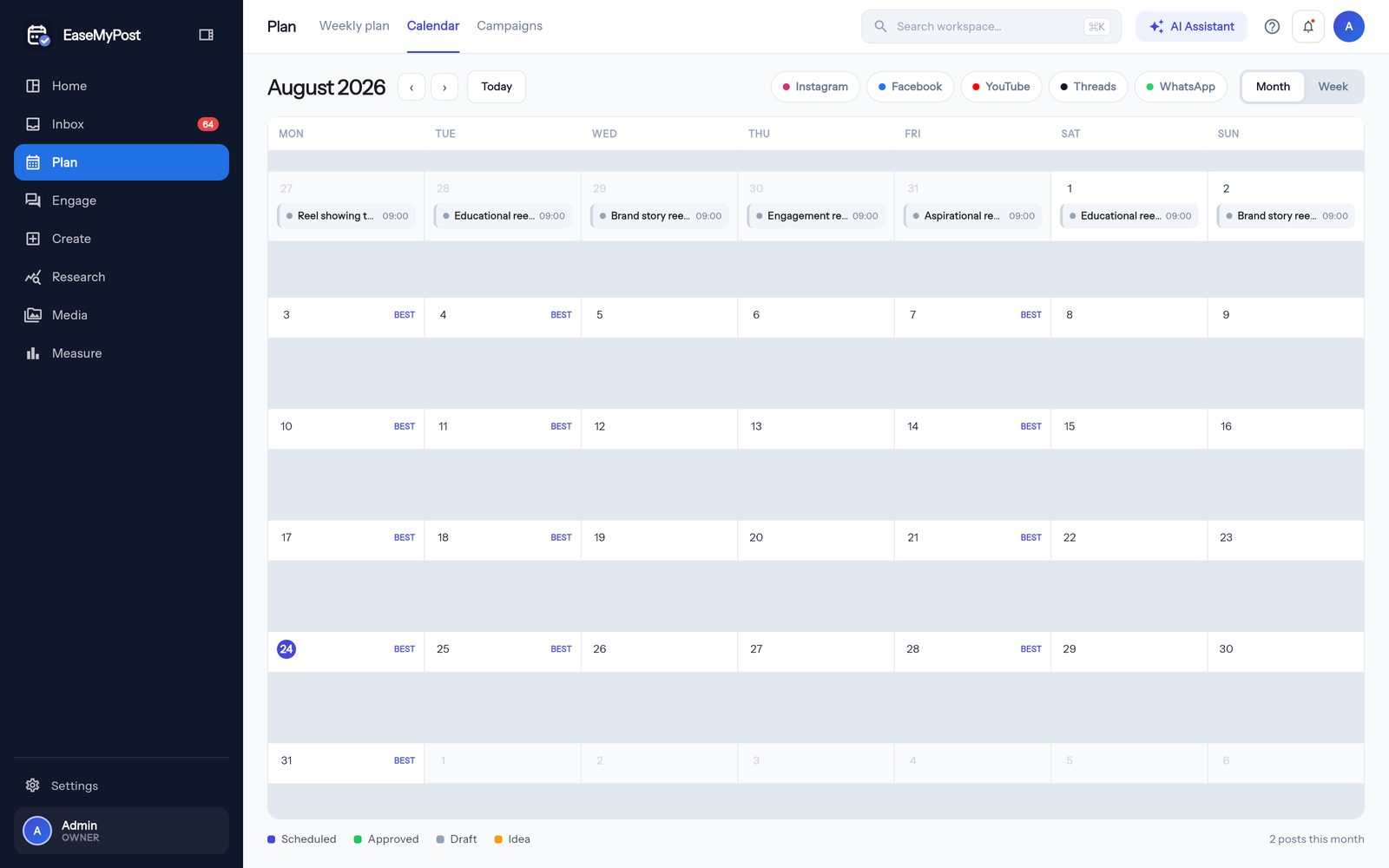Toggle Instagram channel filter
The image size is (1389, 868).
point(815,87)
